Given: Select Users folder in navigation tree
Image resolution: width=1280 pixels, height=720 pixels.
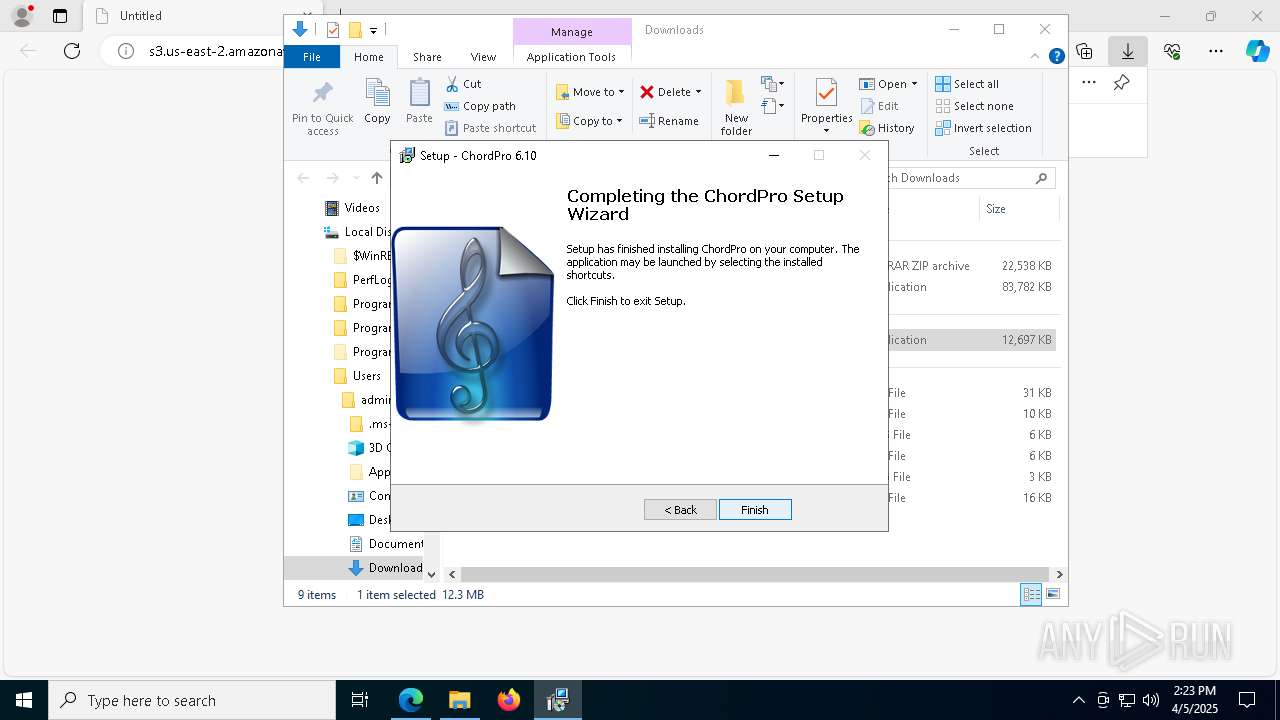Looking at the screenshot, I should tap(358, 376).
